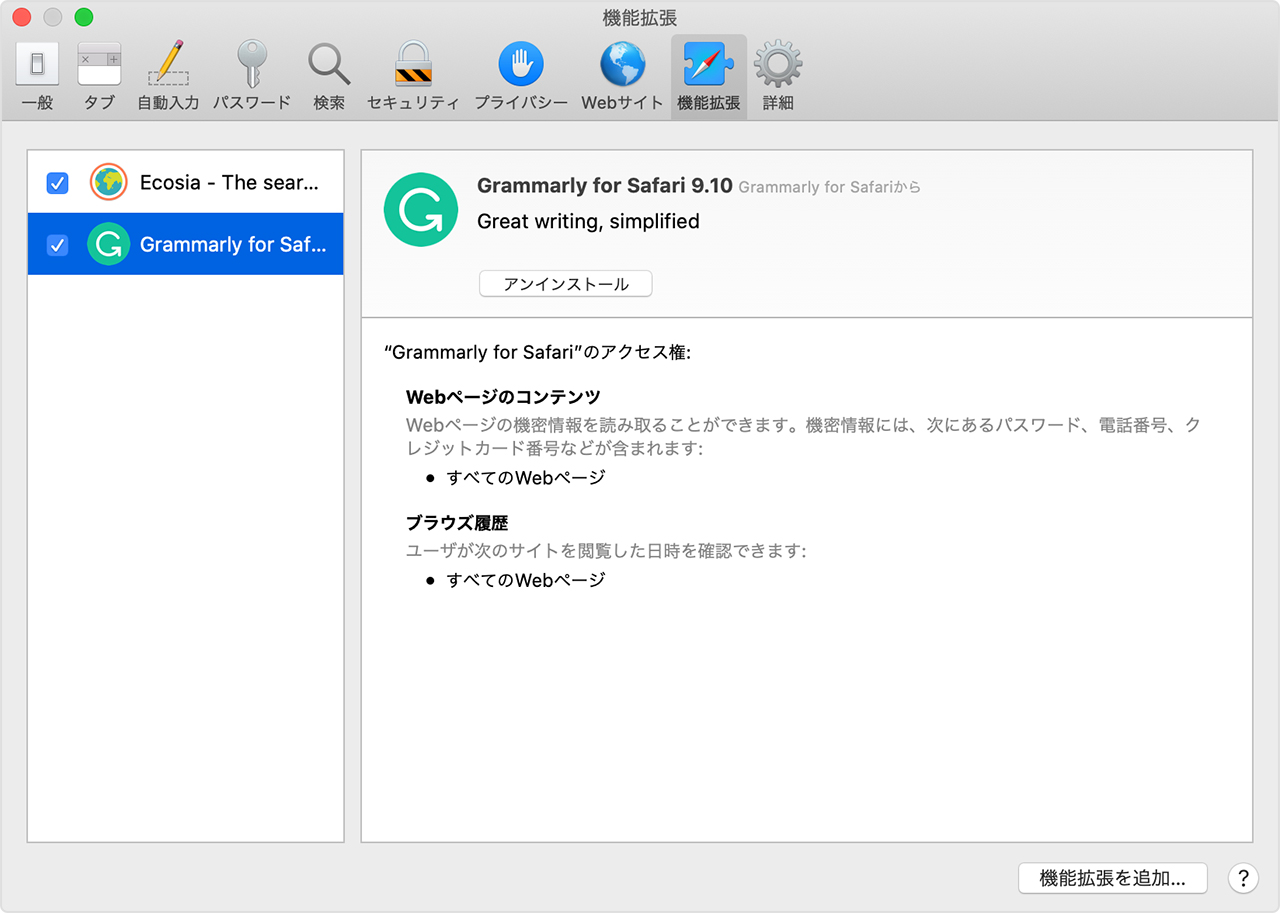Click the ブラウズ履歴 heading
1280x914 pixels.
coord(457,523)
